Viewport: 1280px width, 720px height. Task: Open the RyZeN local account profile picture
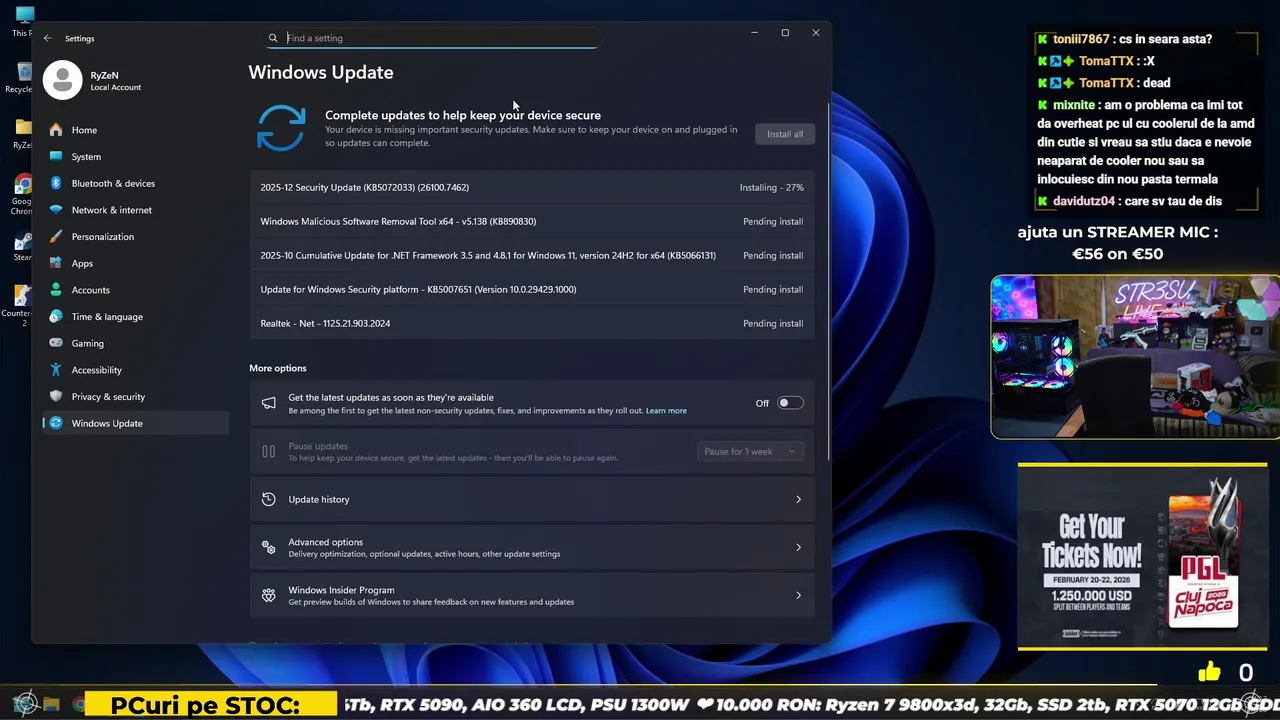pyautogui.click(x=62, y=80)
